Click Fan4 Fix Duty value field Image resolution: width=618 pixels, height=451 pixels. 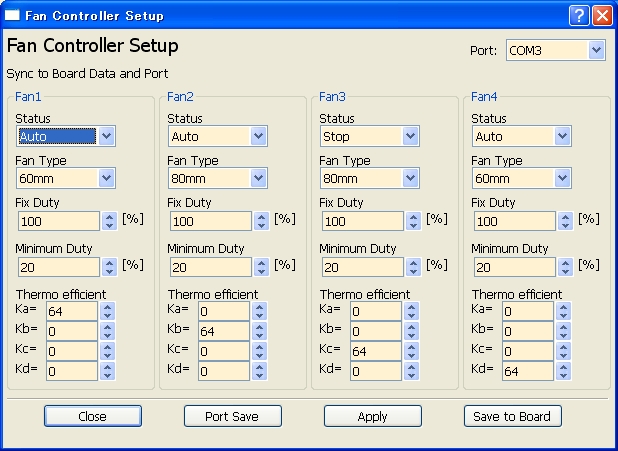[515, 221]
